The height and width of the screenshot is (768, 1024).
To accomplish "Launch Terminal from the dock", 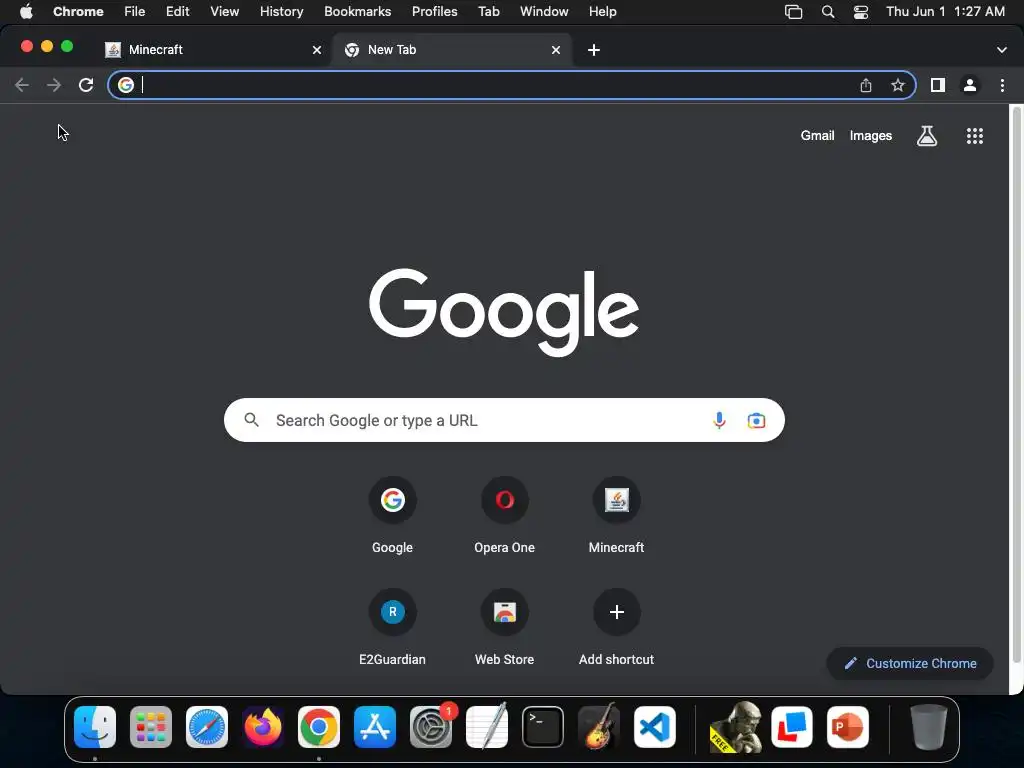I will 543,727.
